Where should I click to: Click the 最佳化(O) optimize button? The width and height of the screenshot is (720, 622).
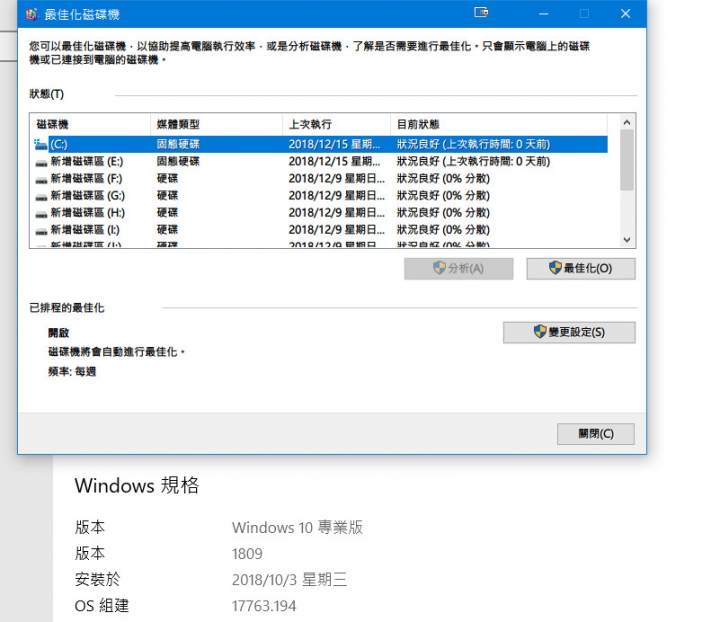pyautogui.click(x=581, y=269)
